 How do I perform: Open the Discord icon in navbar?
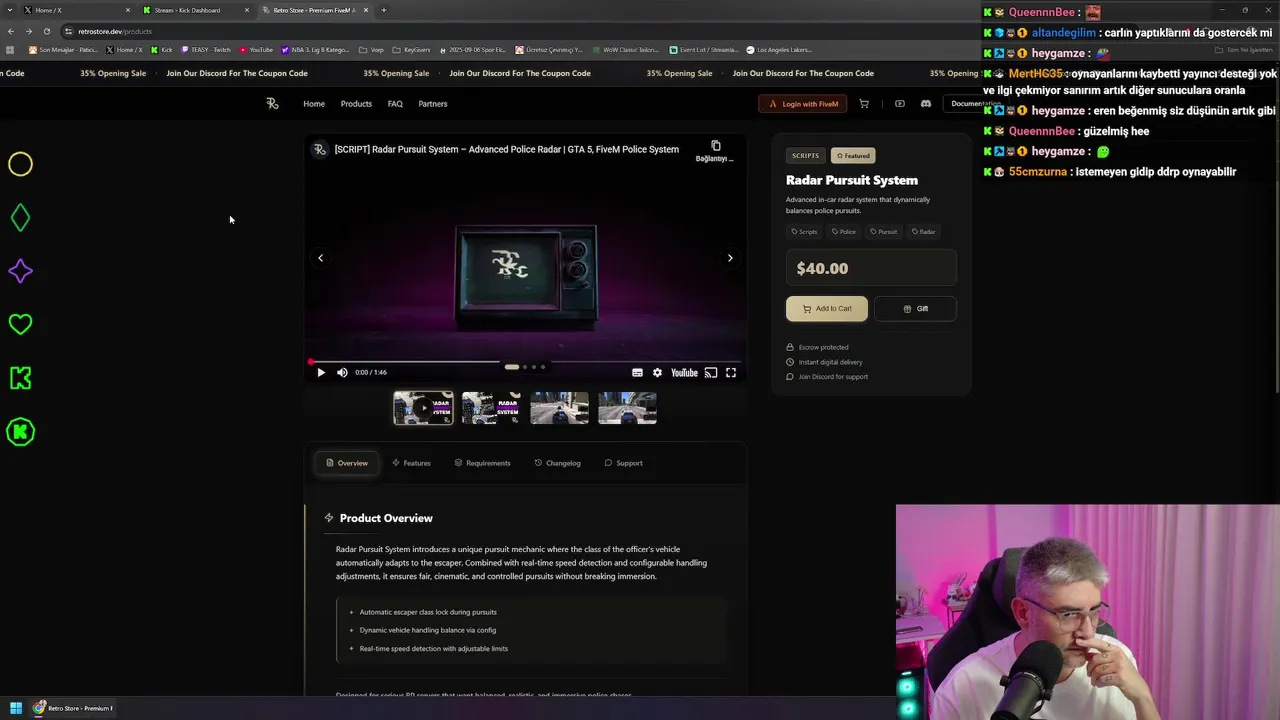click(x=926, y=103)
